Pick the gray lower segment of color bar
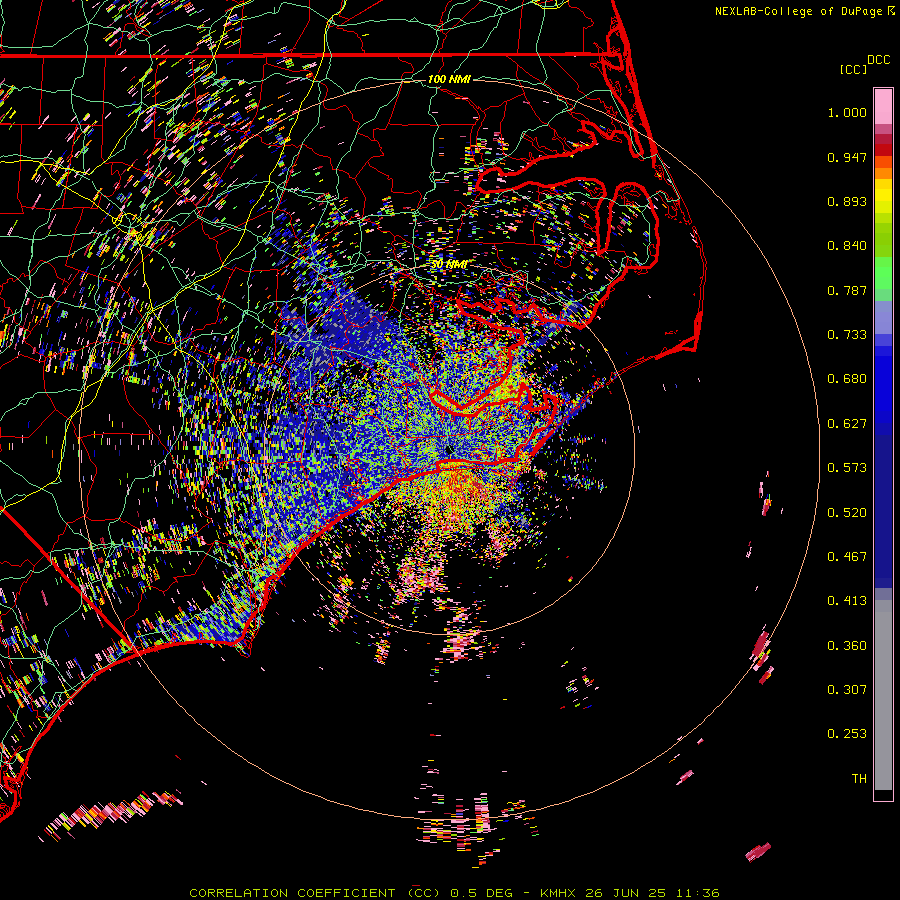Screen dimensions: 900x900 pyautogui.click(x=883, y=695)
